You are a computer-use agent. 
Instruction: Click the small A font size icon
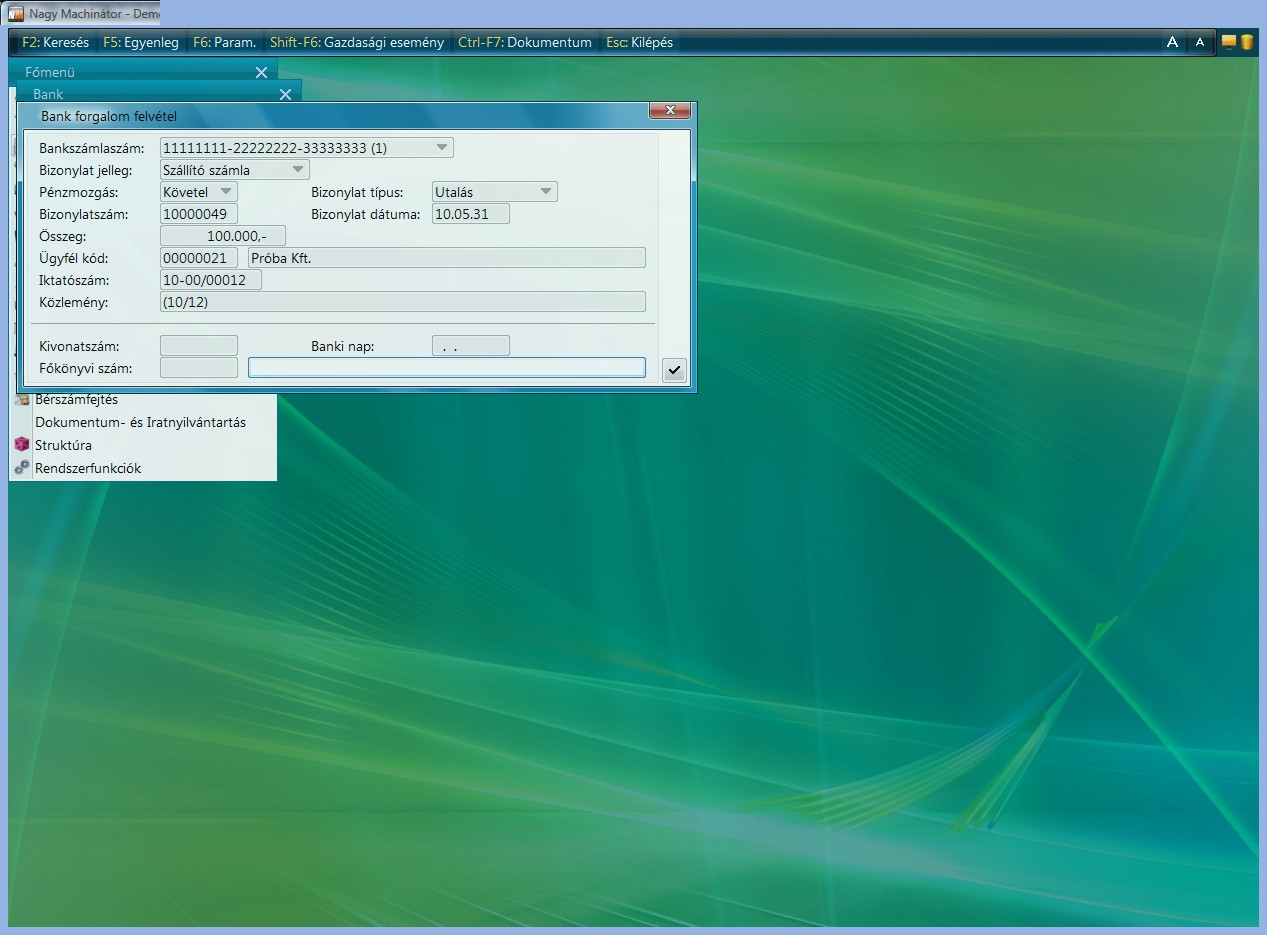[x=1200, y=42]
